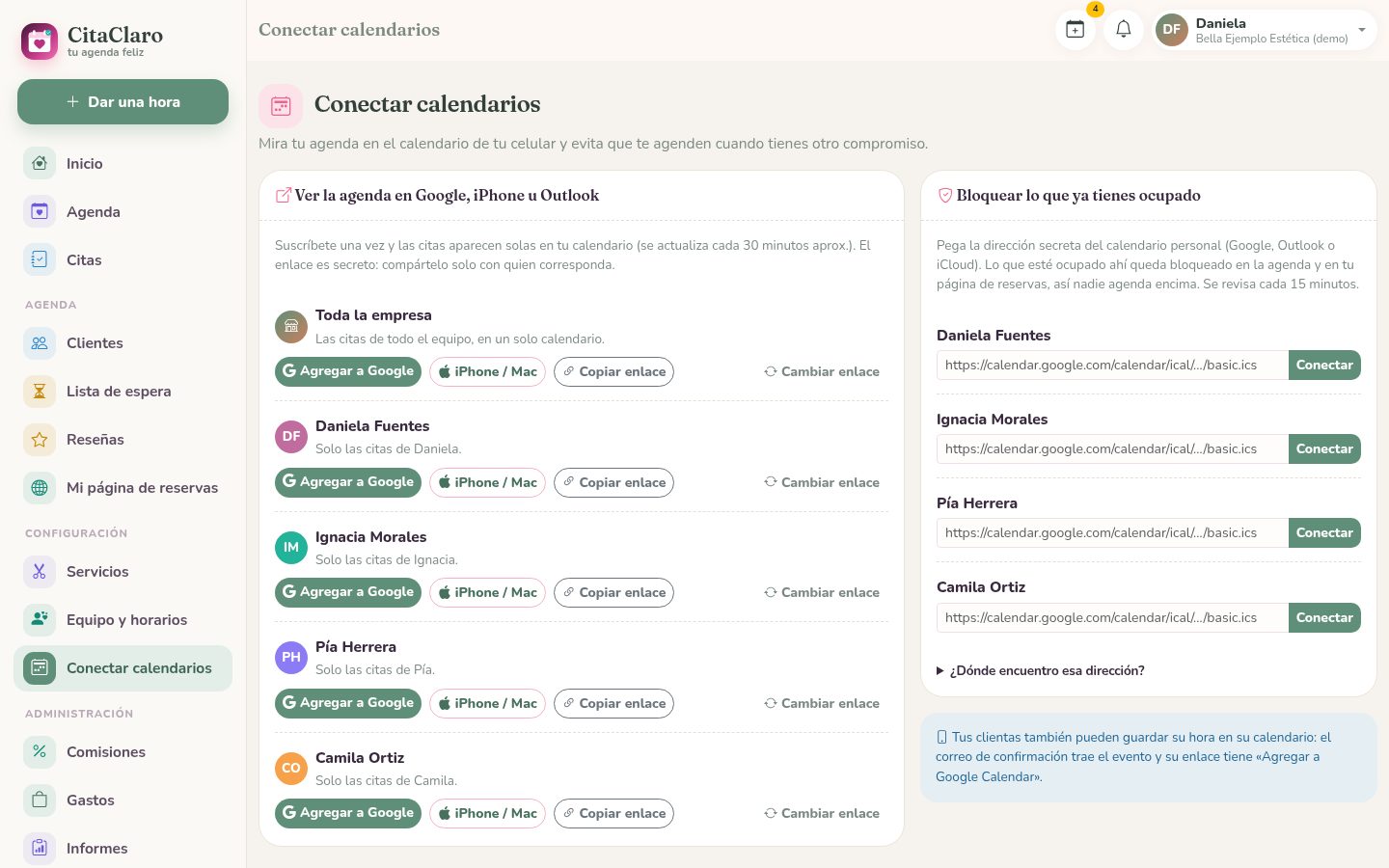Open 'Mi página de reservas' menu label
Viewport: 1389px width, 868px height.
click(142, 487)
